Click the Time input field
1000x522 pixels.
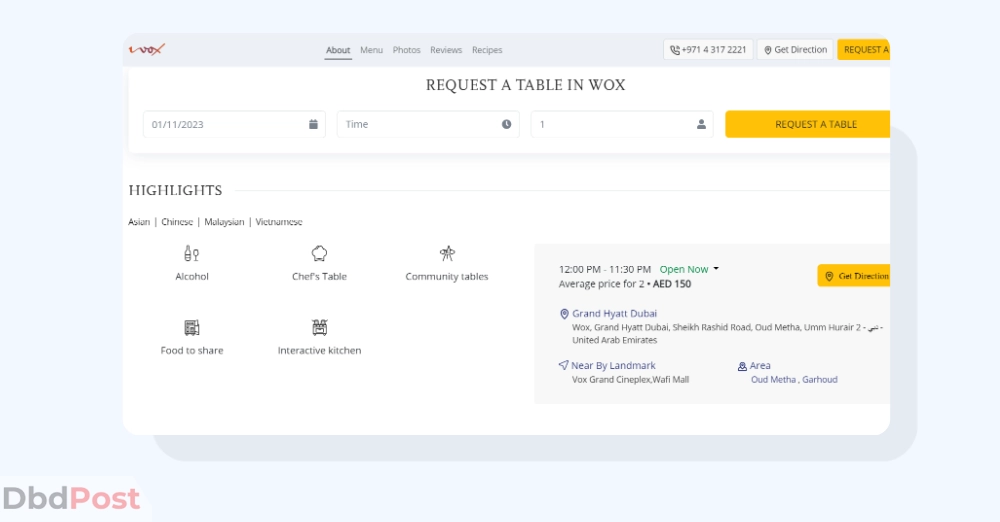(x=428, y=124)
